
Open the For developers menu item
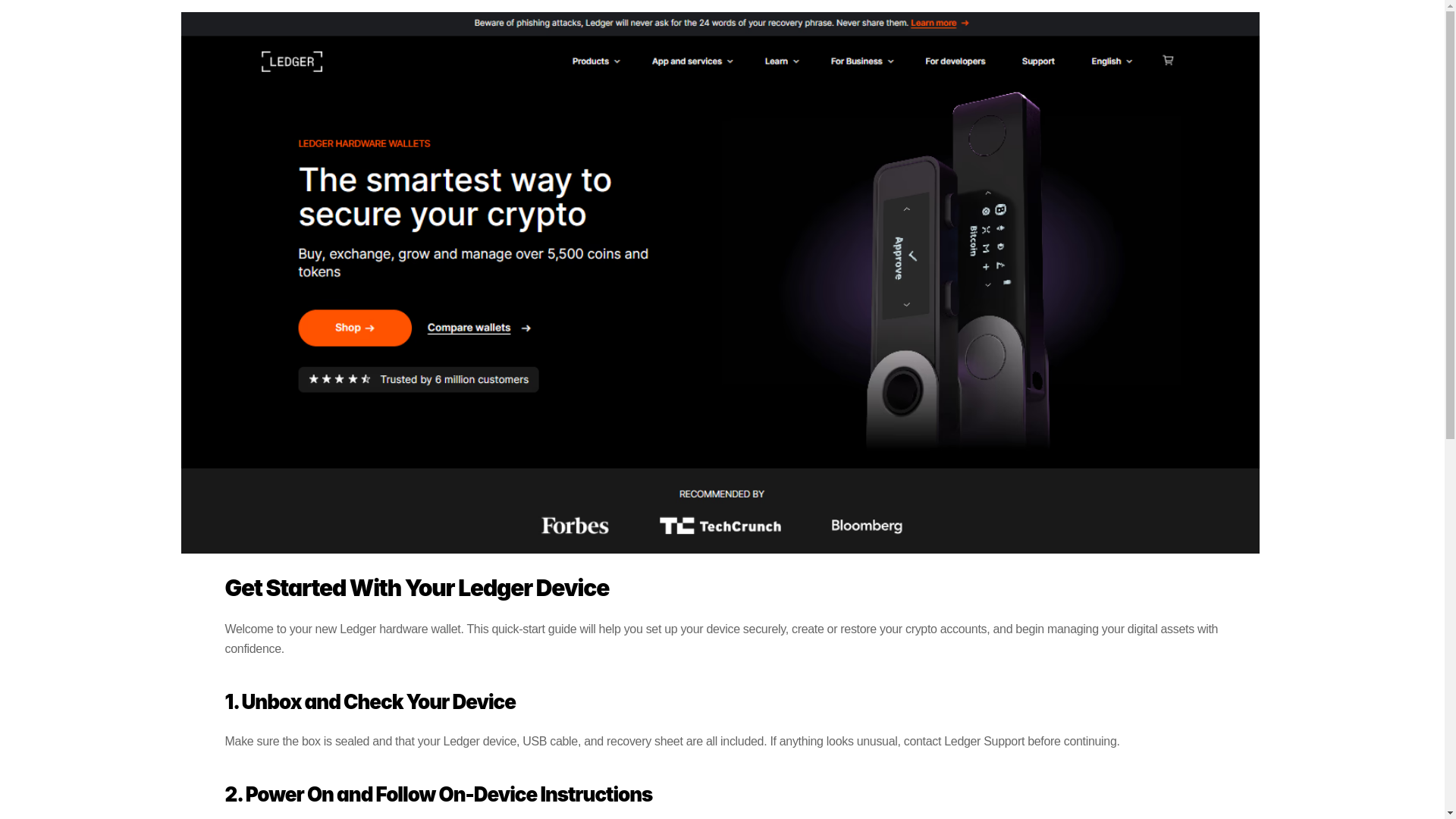(x=955, y=61)
